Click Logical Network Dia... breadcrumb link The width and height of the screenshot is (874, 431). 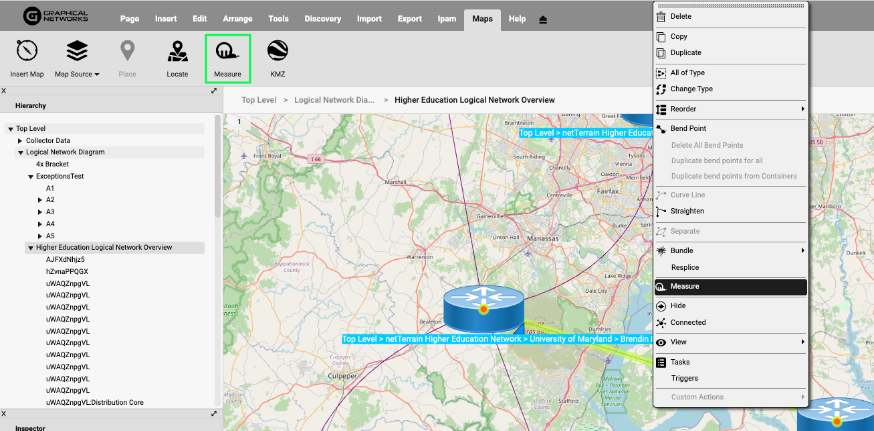click(x=335, y=100)
